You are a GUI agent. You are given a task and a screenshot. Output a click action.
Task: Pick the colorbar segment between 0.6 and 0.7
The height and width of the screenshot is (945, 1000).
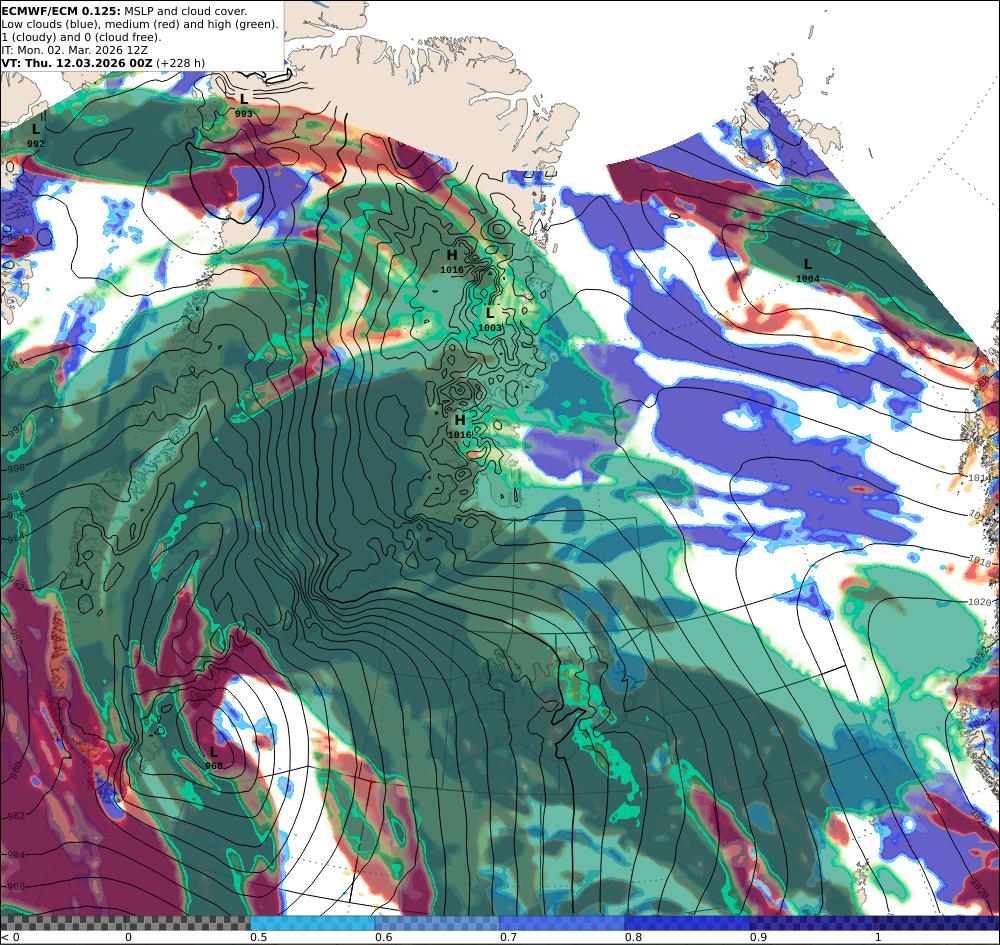438,923
